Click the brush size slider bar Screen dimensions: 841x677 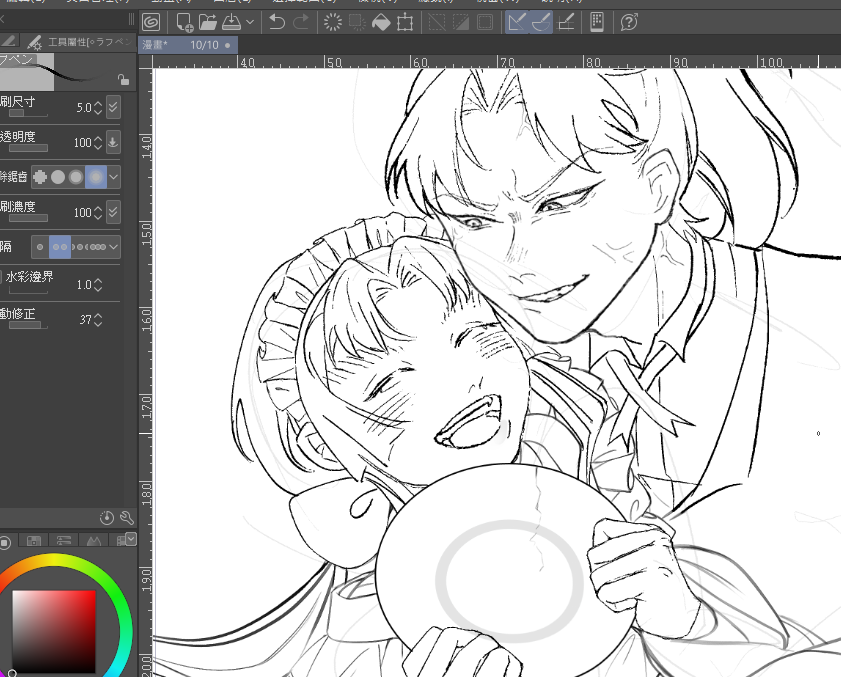tap(28, 114)
